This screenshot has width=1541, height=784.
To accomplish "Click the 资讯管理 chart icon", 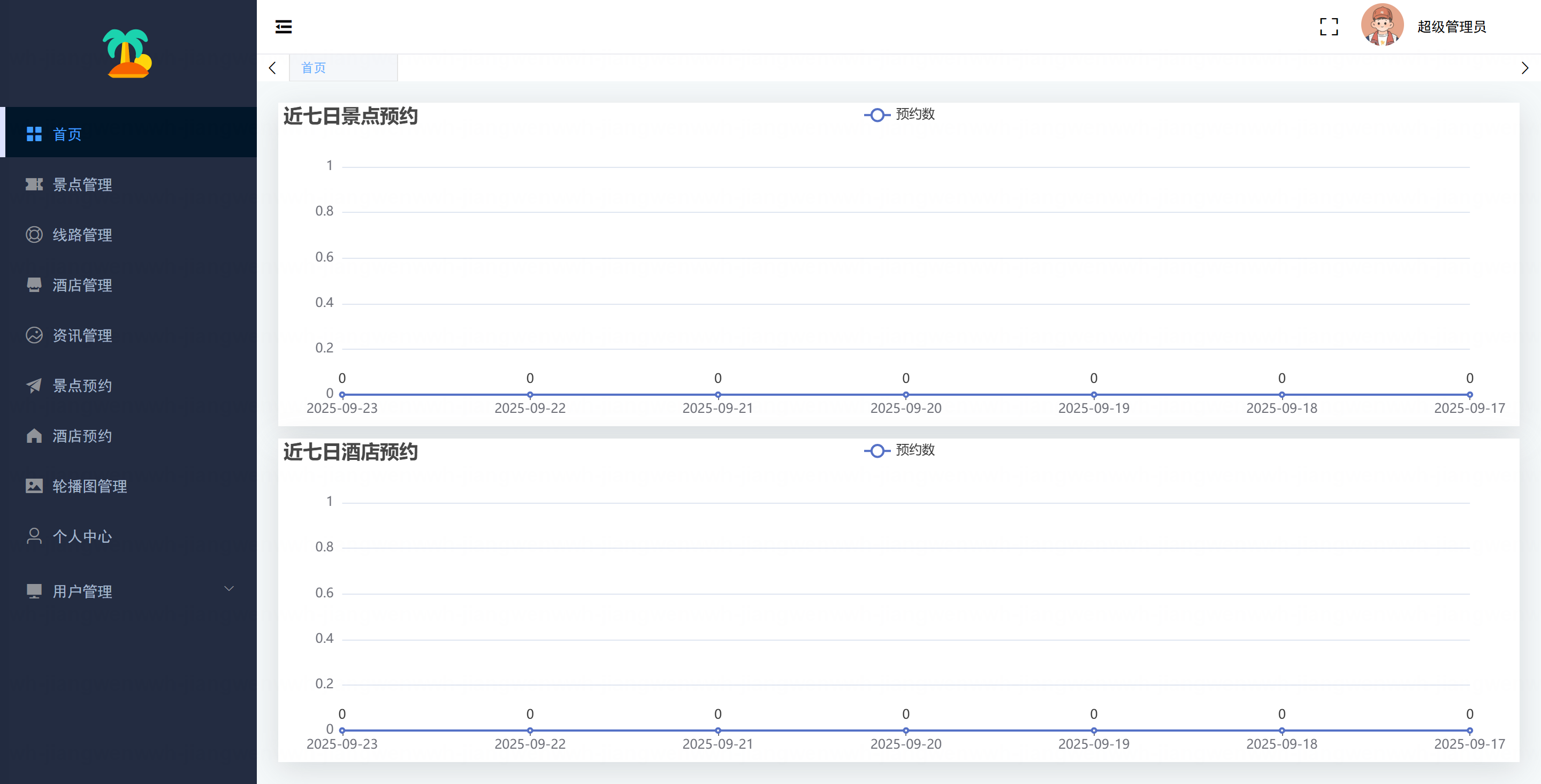I will coord(34,335).
